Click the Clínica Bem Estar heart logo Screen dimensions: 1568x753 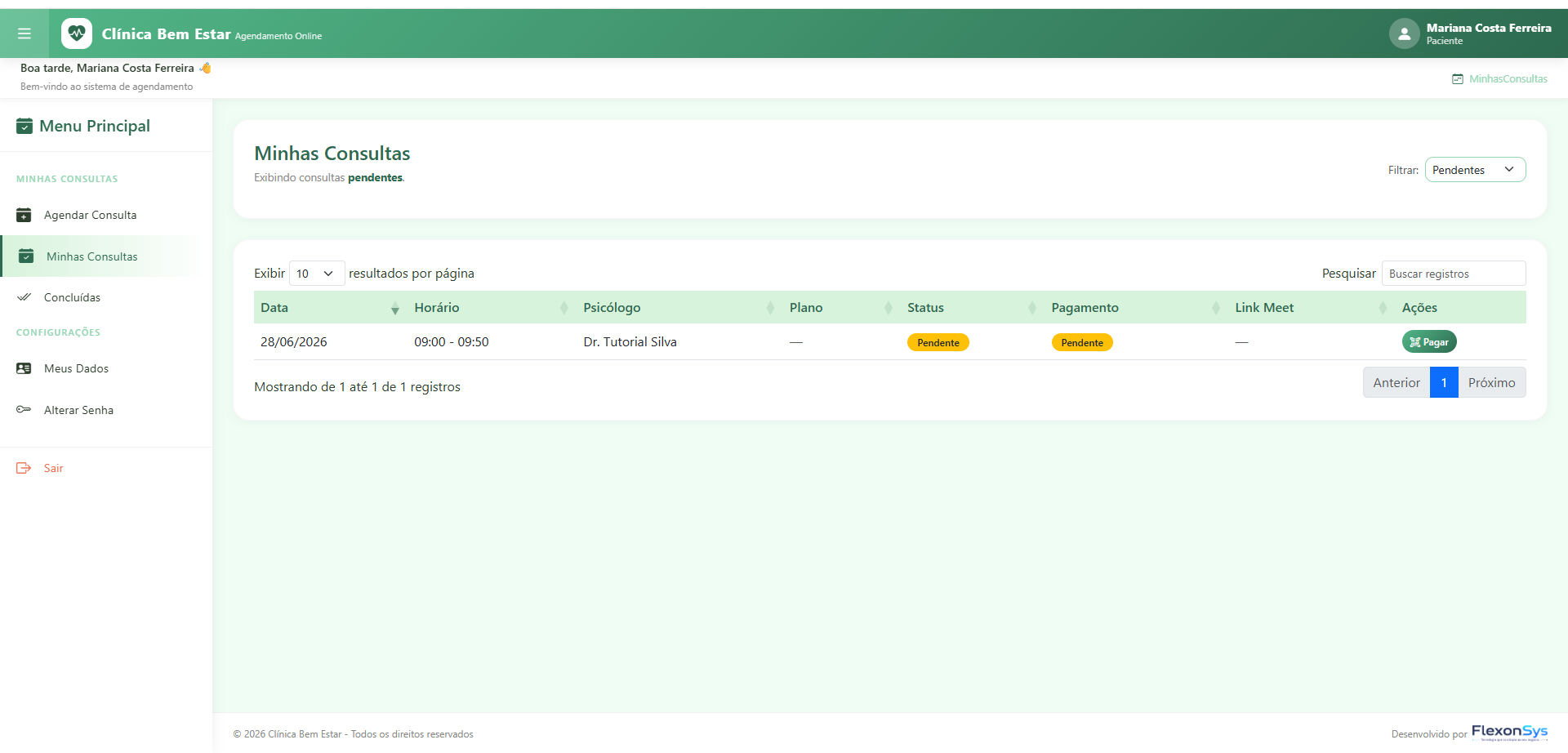pyautogui.click(x=77, y=33)
